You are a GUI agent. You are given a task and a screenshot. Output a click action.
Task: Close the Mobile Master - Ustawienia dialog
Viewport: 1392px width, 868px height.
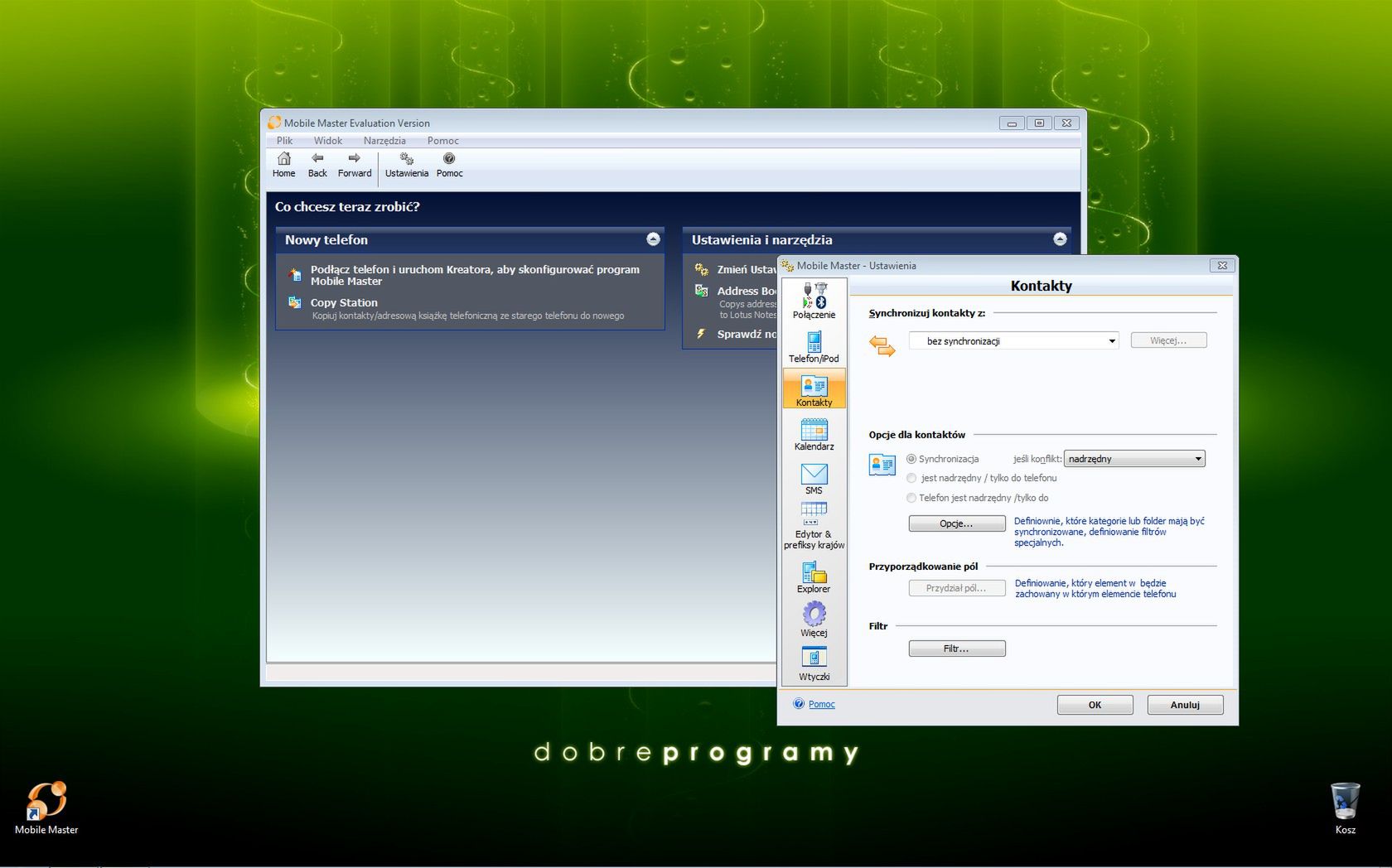pyautogui.click(x=1222, y=266)
